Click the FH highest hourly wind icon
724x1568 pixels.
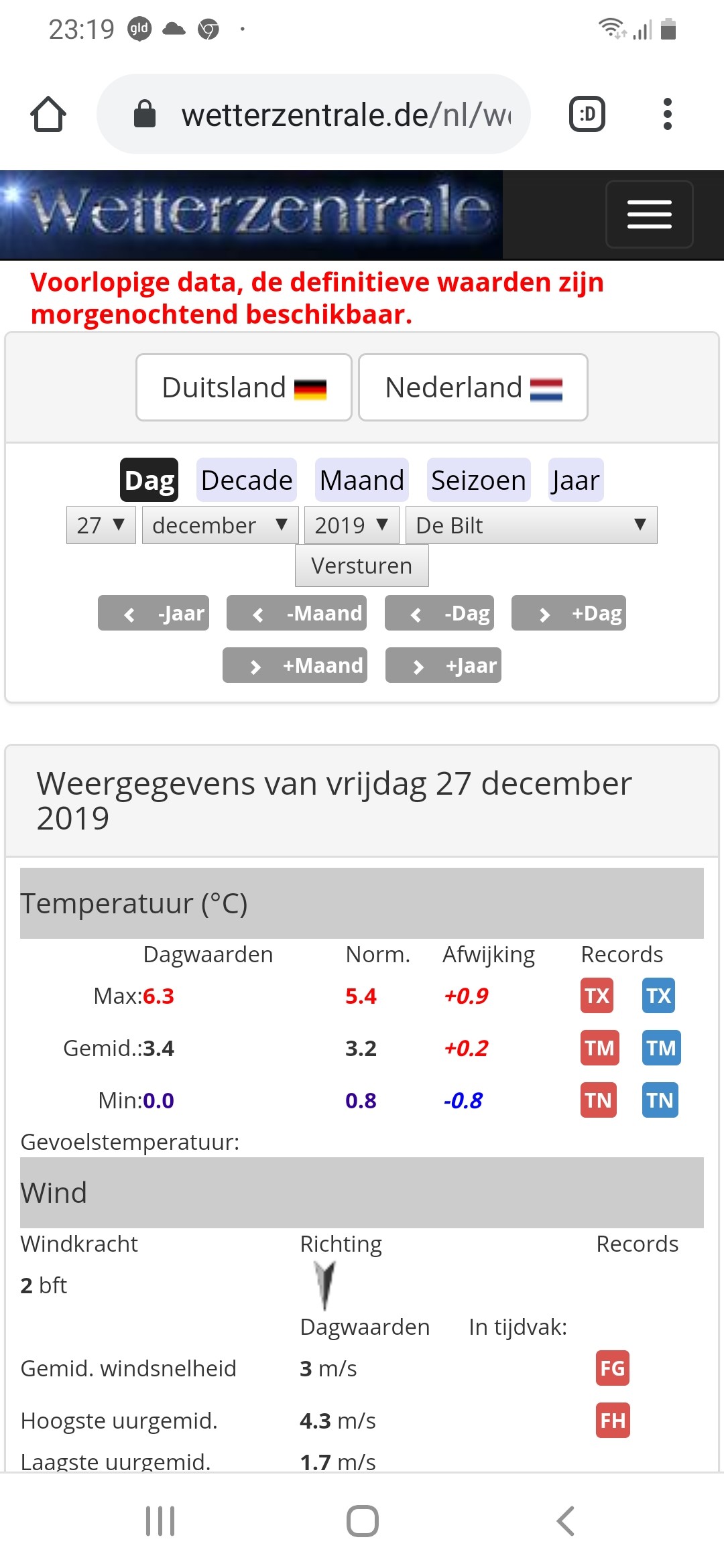(x=613, y=1421)
